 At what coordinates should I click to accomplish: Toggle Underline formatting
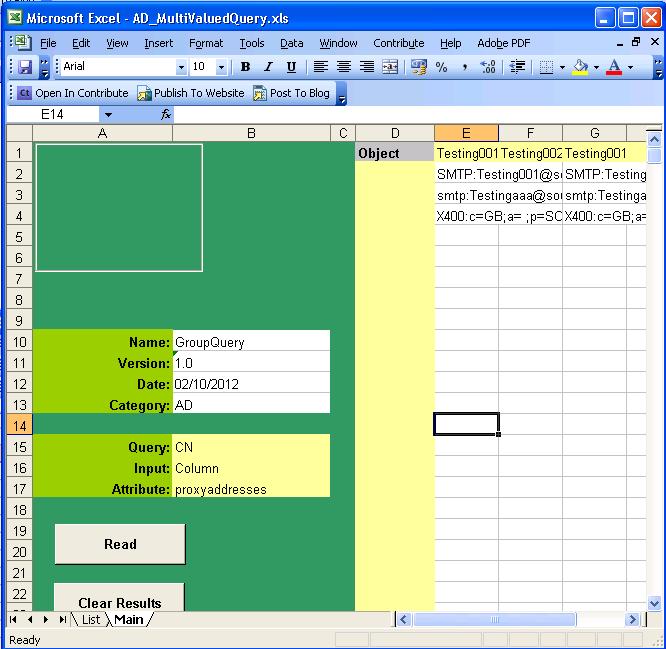(291, 67)
